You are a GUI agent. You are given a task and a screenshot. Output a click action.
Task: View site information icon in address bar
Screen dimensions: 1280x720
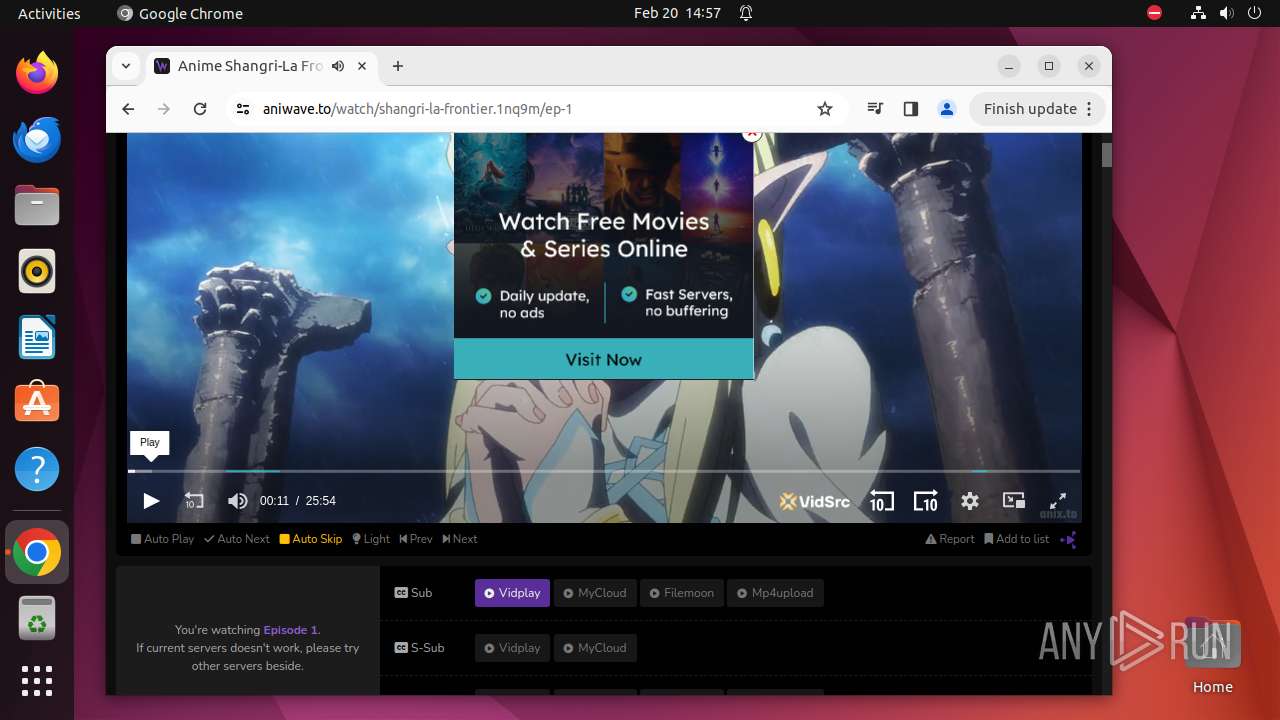pos(243,109)
